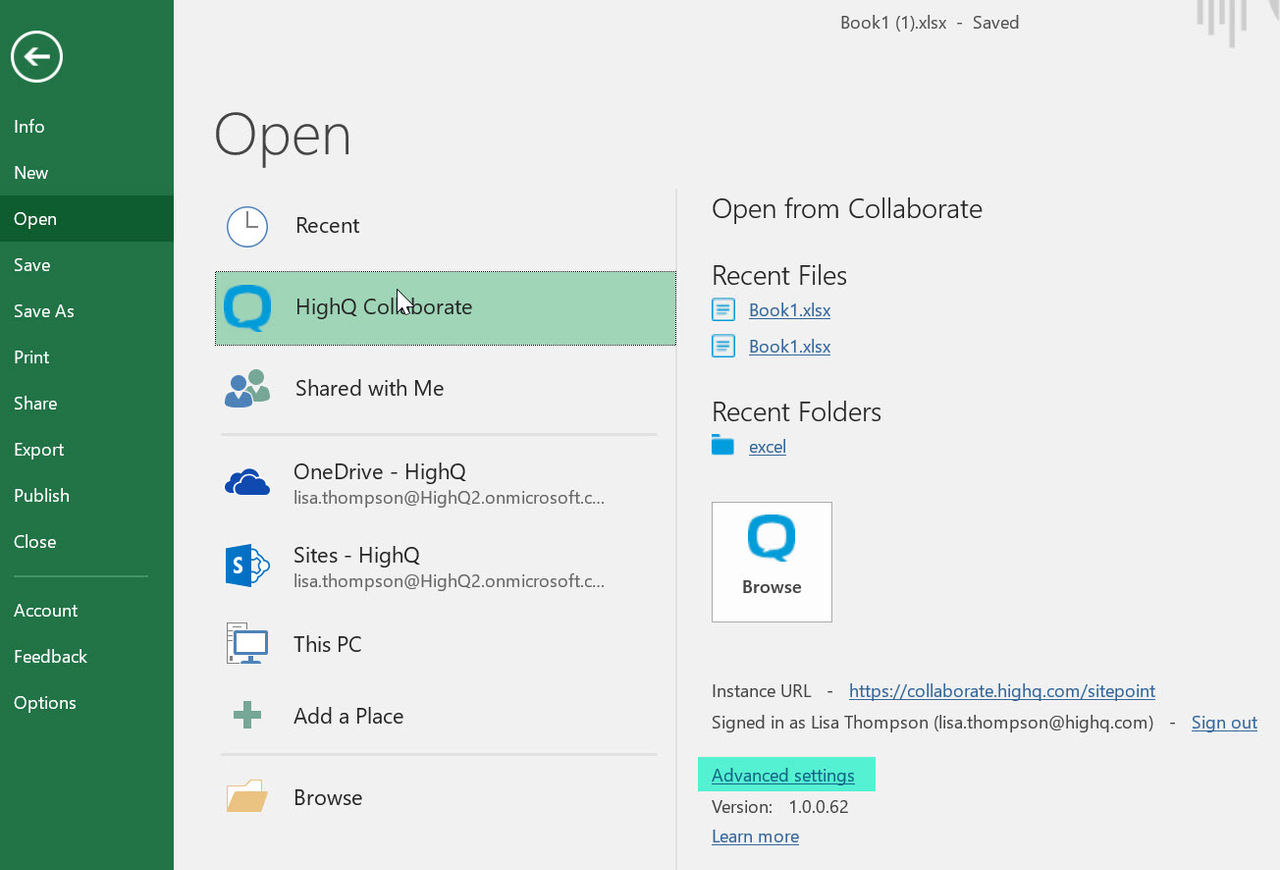This screenshot has width=1280, height=870.
Task: Click the This PC monitor icon
Action: [x=247, y=644]
